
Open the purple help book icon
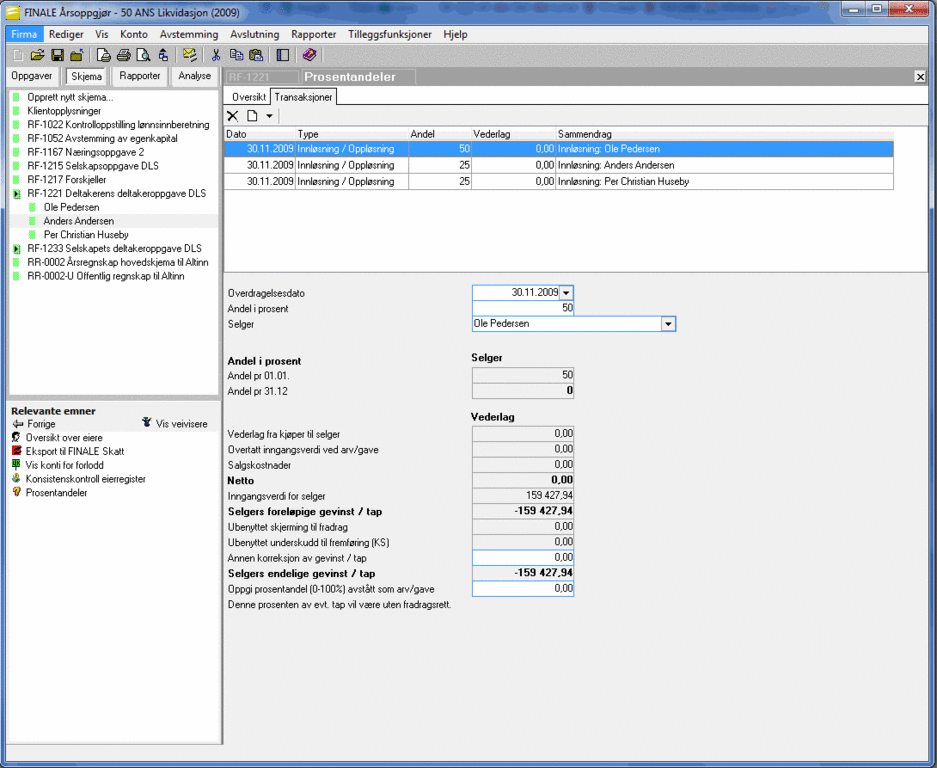click(x=309, y=55)
